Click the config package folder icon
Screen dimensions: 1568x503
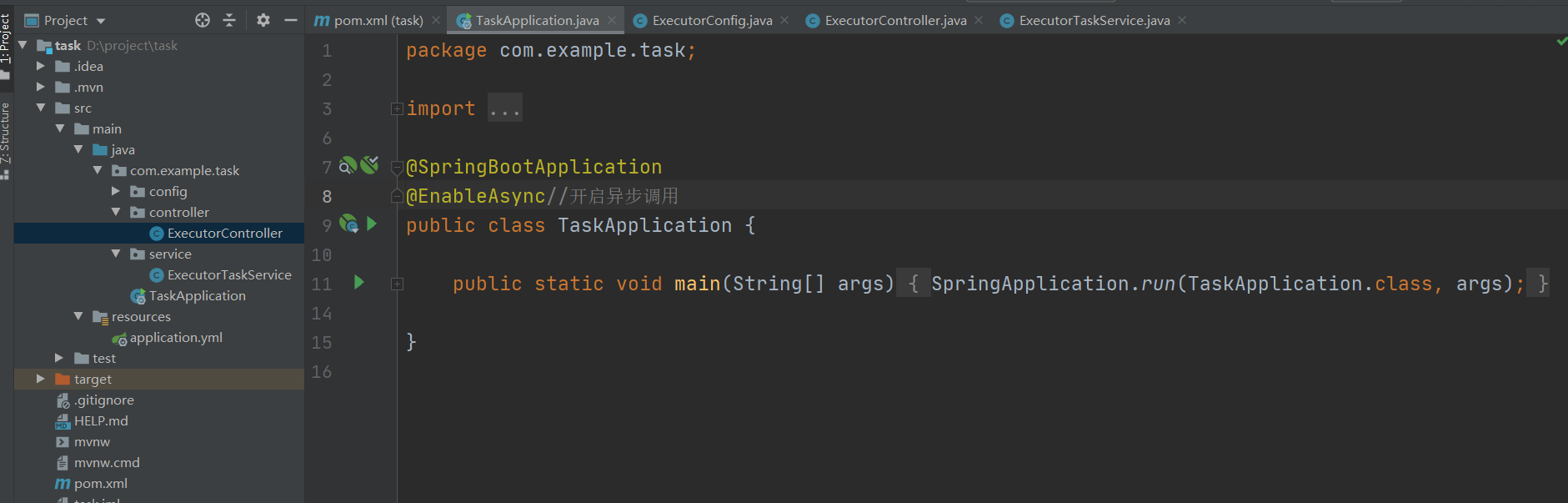click(138, 191)
